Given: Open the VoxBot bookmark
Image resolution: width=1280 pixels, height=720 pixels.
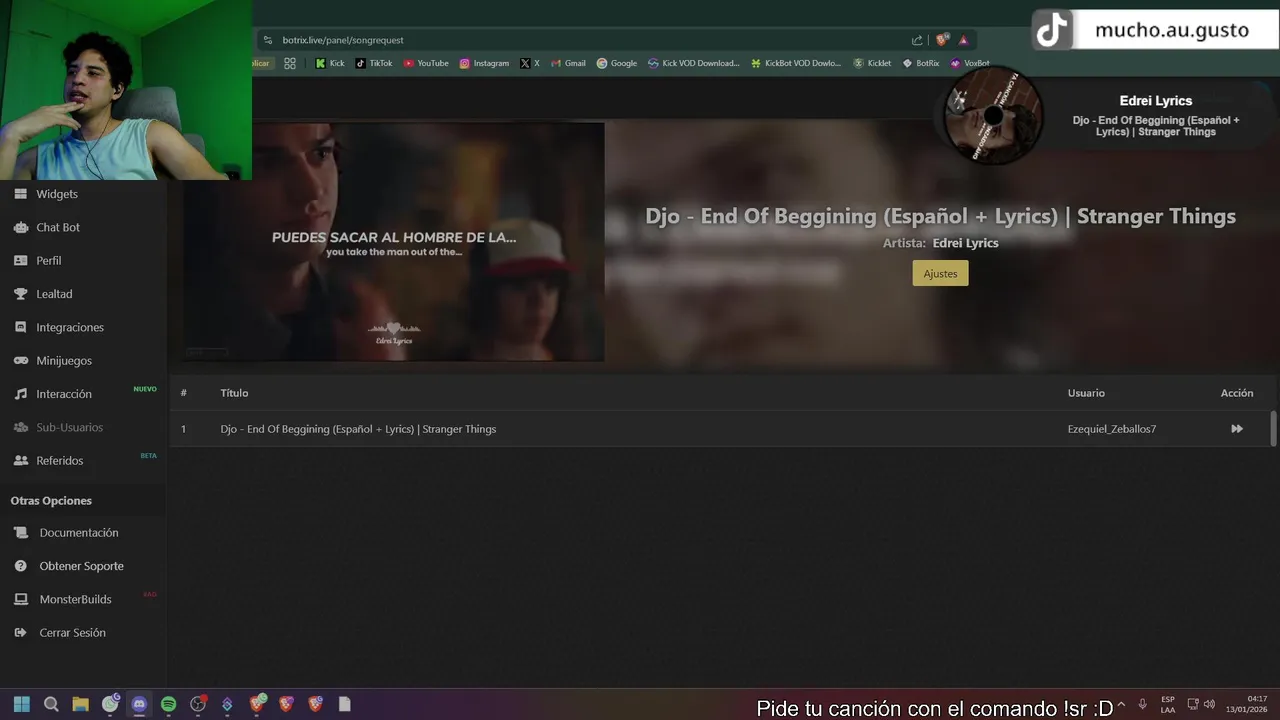Looking at the screenshot, I should 970,63.
